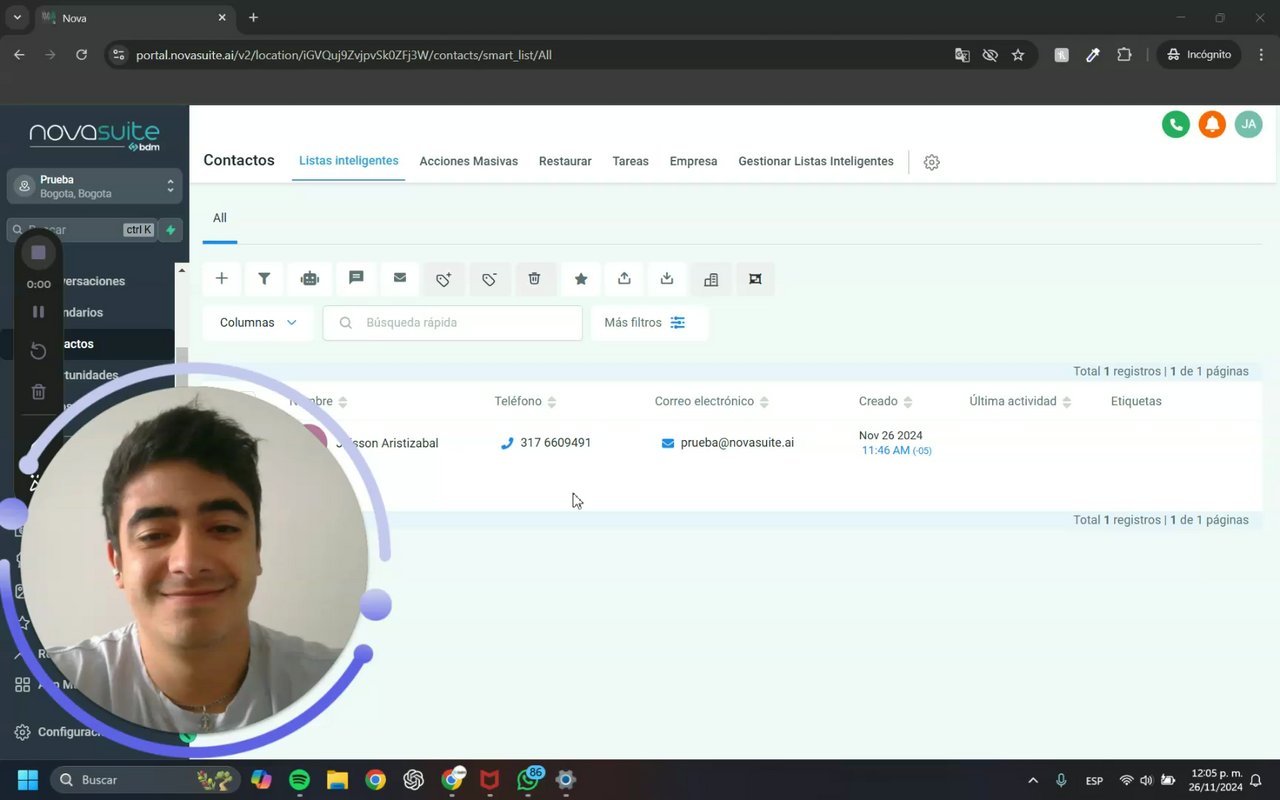This screenshot has height=800, width=1280.
Task: Discard the recording with the trash icon
Action: [38, 392]
